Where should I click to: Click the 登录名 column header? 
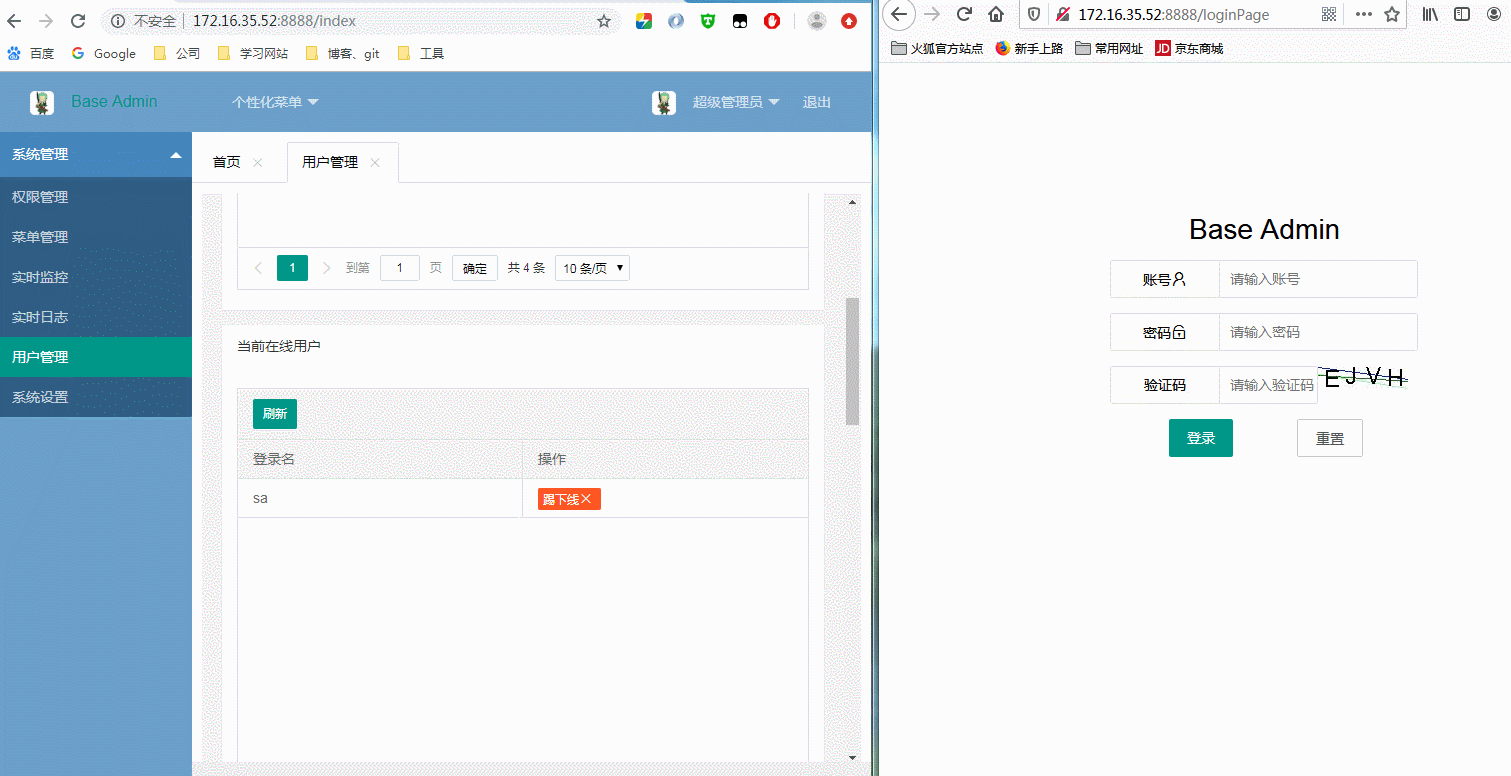(380, 459)
